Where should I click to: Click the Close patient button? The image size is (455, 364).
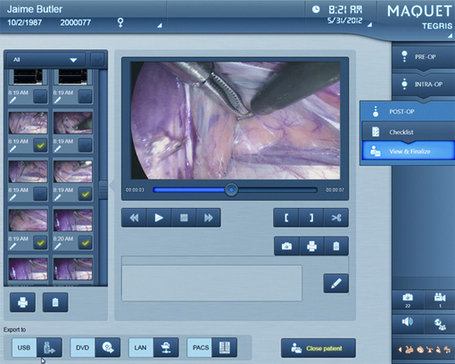pyautogui.click(x=318, y=348)
